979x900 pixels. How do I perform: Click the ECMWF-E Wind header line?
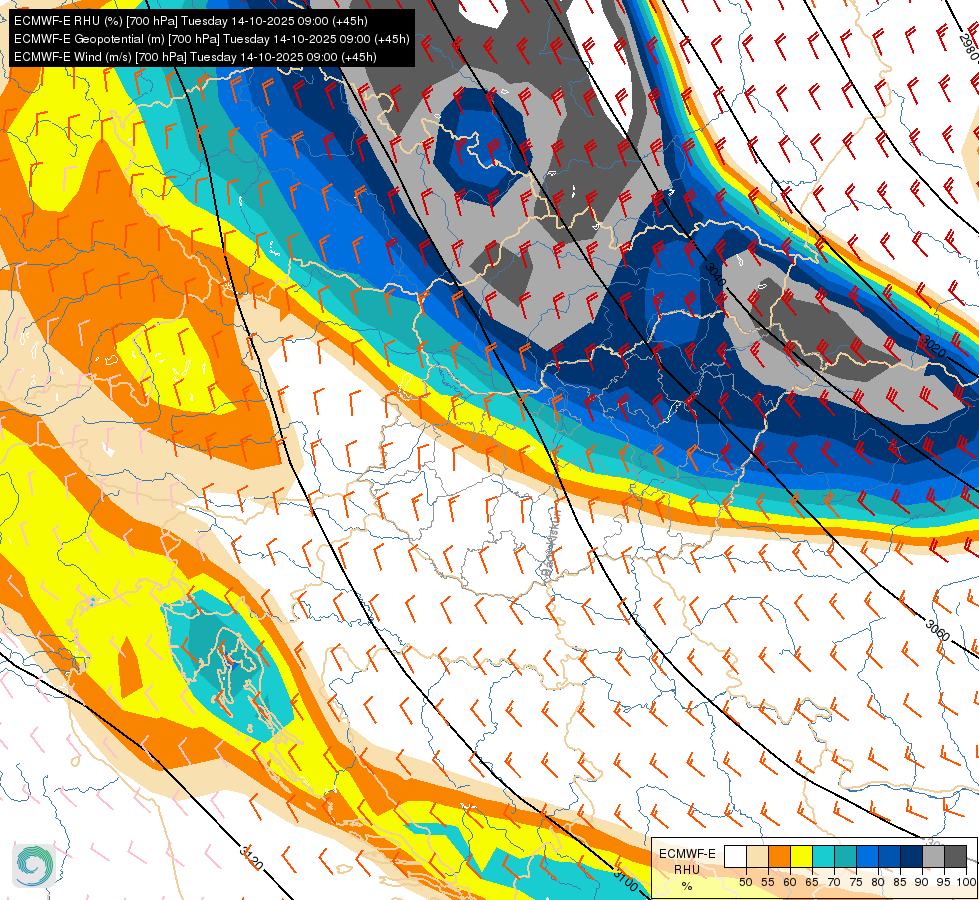[195, 57]
